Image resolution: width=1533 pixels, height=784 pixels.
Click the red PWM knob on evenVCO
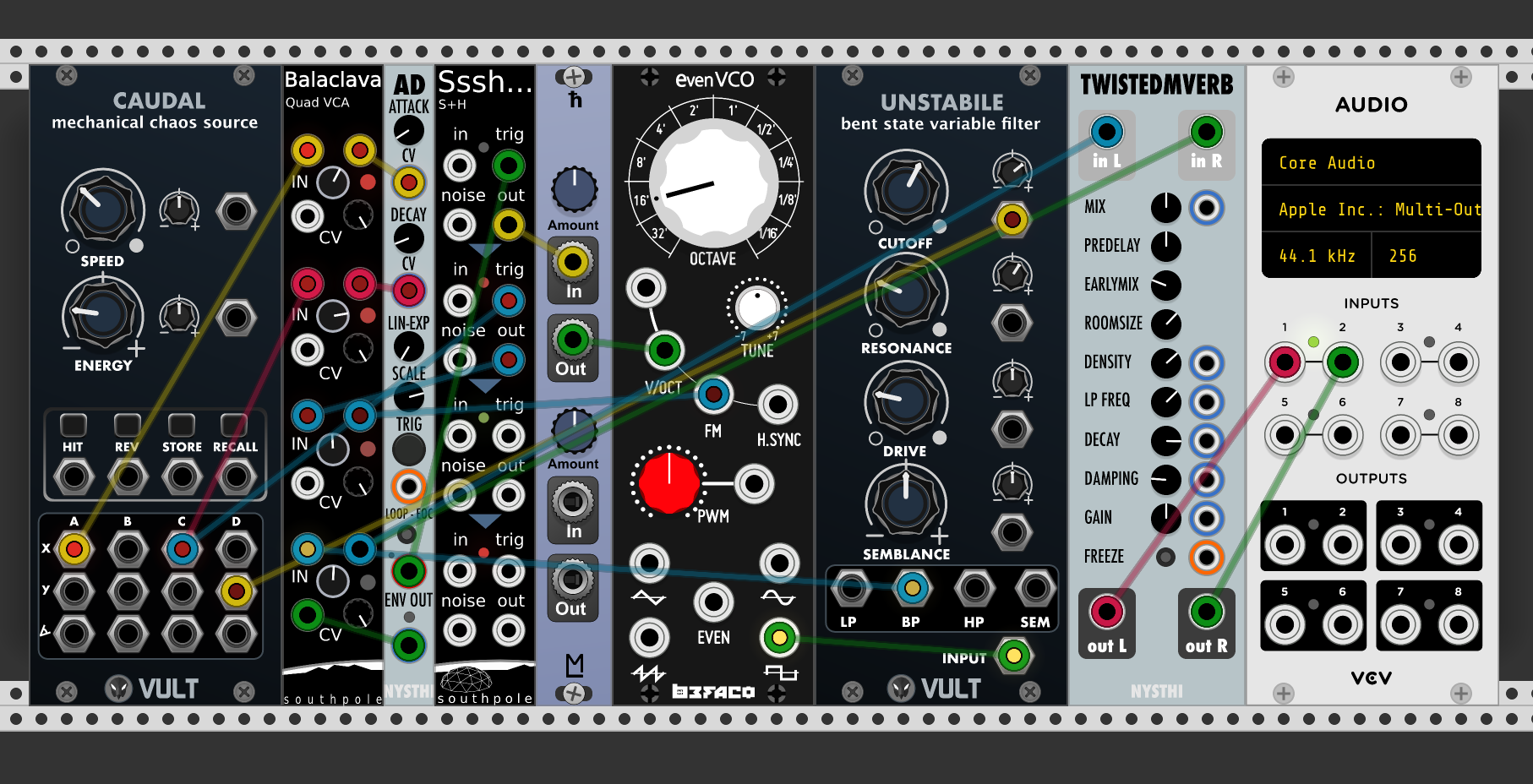pyautogui.click(x=668, y=482)
